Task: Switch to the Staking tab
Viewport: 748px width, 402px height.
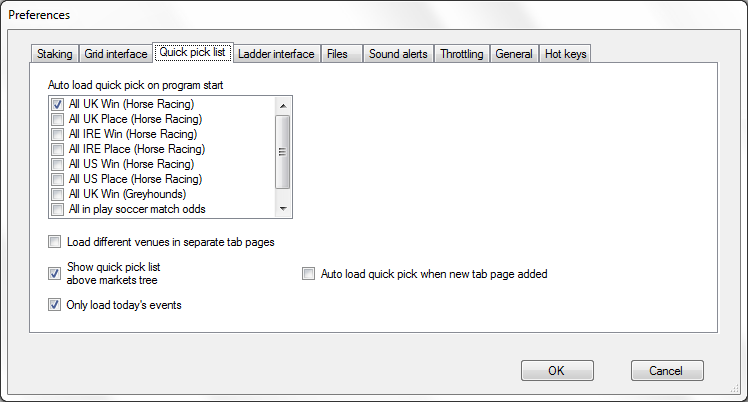Action: coord(54,54)
